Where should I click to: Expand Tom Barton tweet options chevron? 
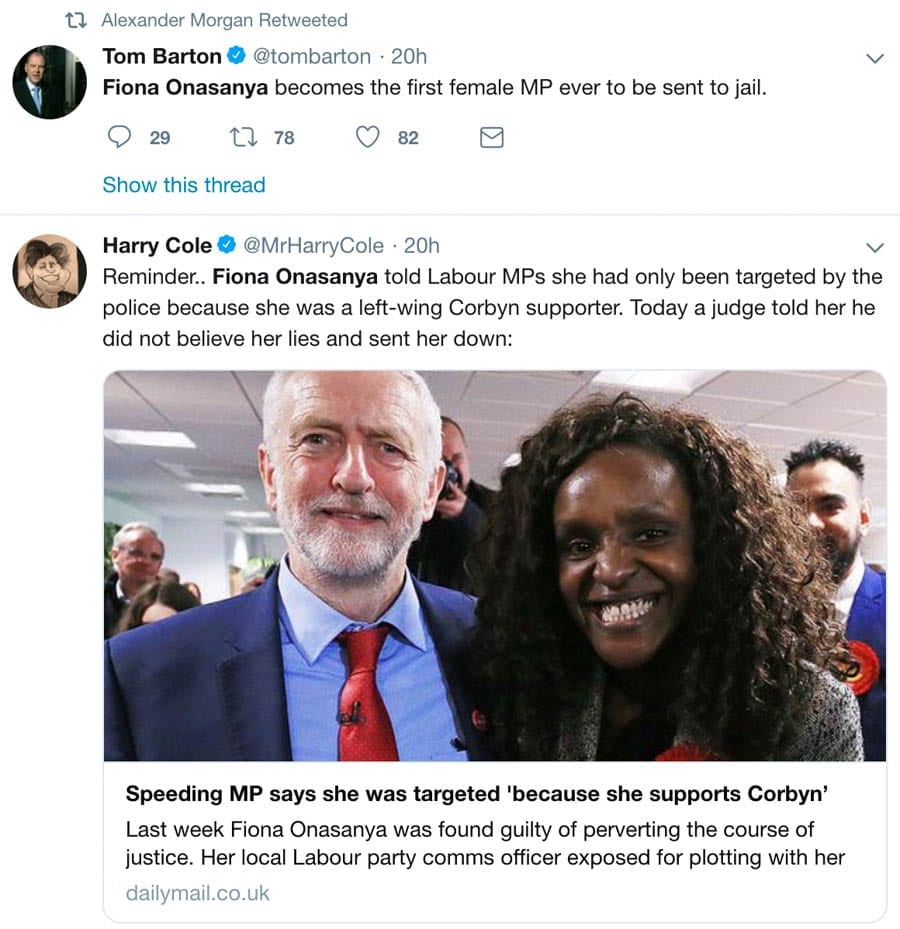(x=874, y=58)
